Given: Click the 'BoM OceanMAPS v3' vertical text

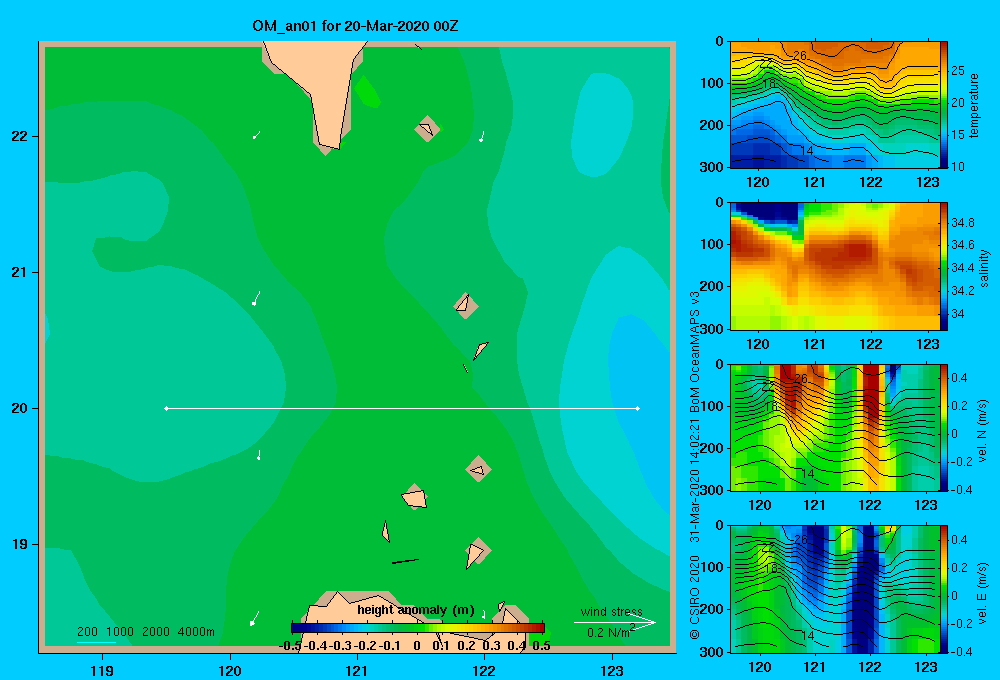Looking at the screenshot, I should coord(695,351).
